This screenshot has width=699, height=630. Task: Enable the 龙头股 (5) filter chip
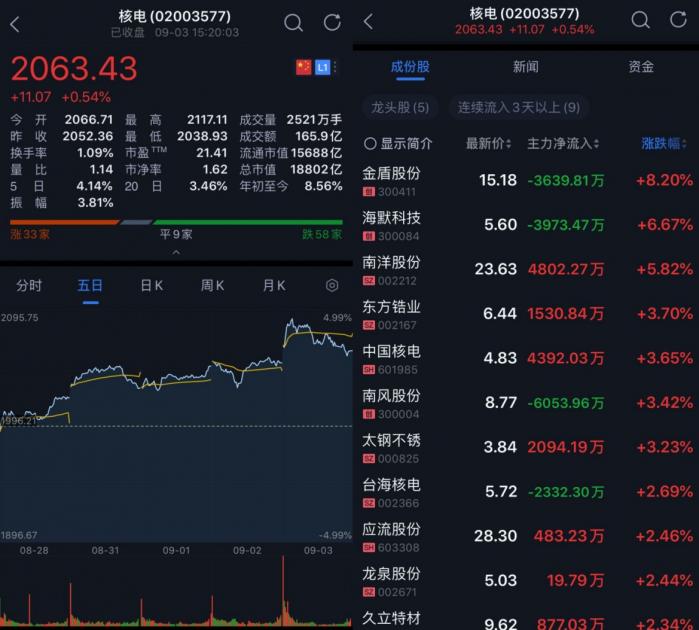(x=400, y=107)
